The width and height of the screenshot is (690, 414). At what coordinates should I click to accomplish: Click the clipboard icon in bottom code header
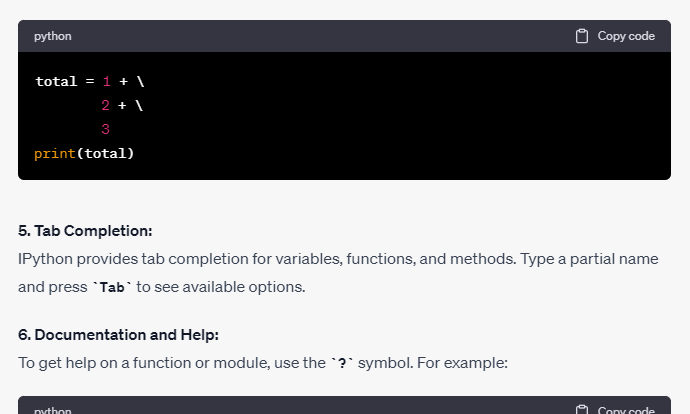point(582,410)
